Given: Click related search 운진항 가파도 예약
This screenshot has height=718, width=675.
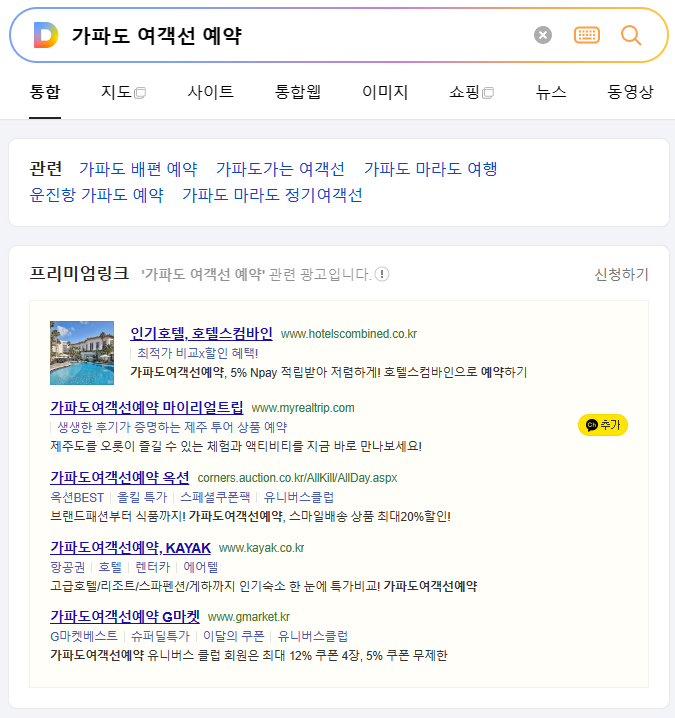Looking at the screenshot, I should tap(97, 195).
